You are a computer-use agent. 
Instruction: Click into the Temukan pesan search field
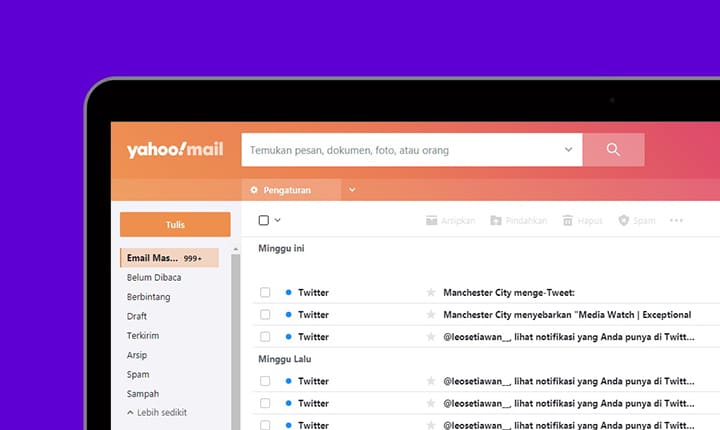tap(400, 150)
